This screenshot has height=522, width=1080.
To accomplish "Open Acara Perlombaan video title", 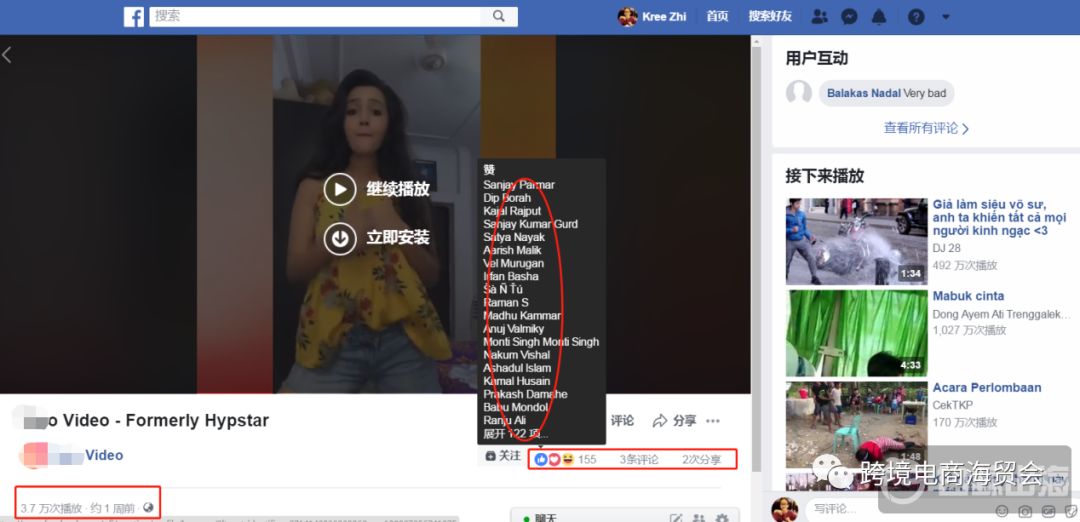I will pyautogui.click(x=987, y=388).
